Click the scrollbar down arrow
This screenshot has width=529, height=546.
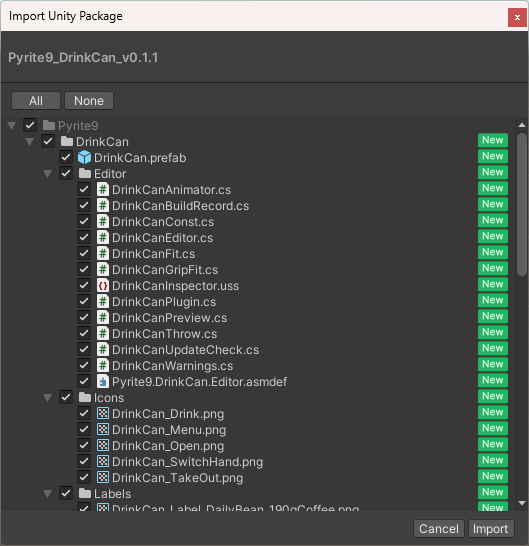tap(522, 503)
